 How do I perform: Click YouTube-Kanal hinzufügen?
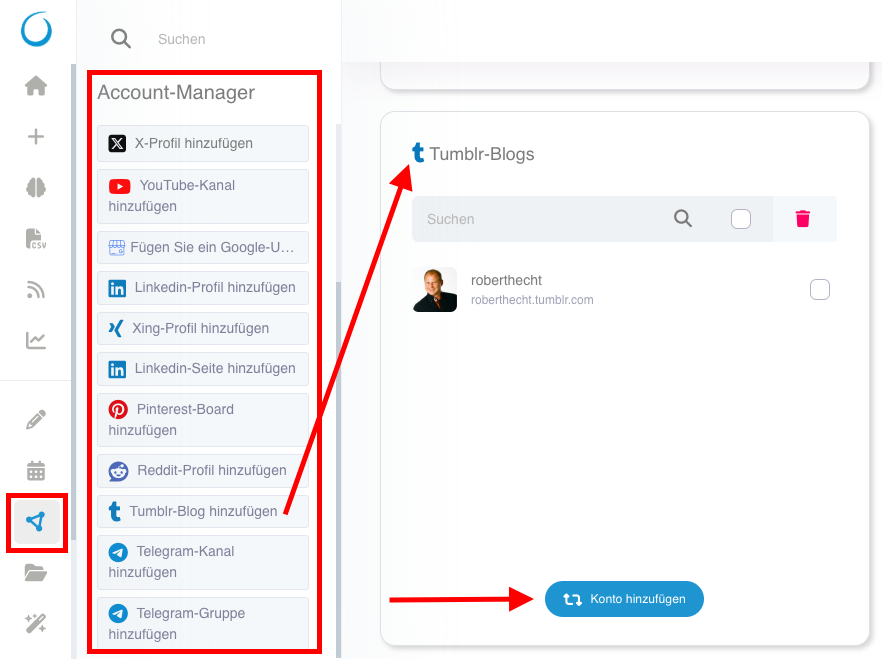pos(202,196)
